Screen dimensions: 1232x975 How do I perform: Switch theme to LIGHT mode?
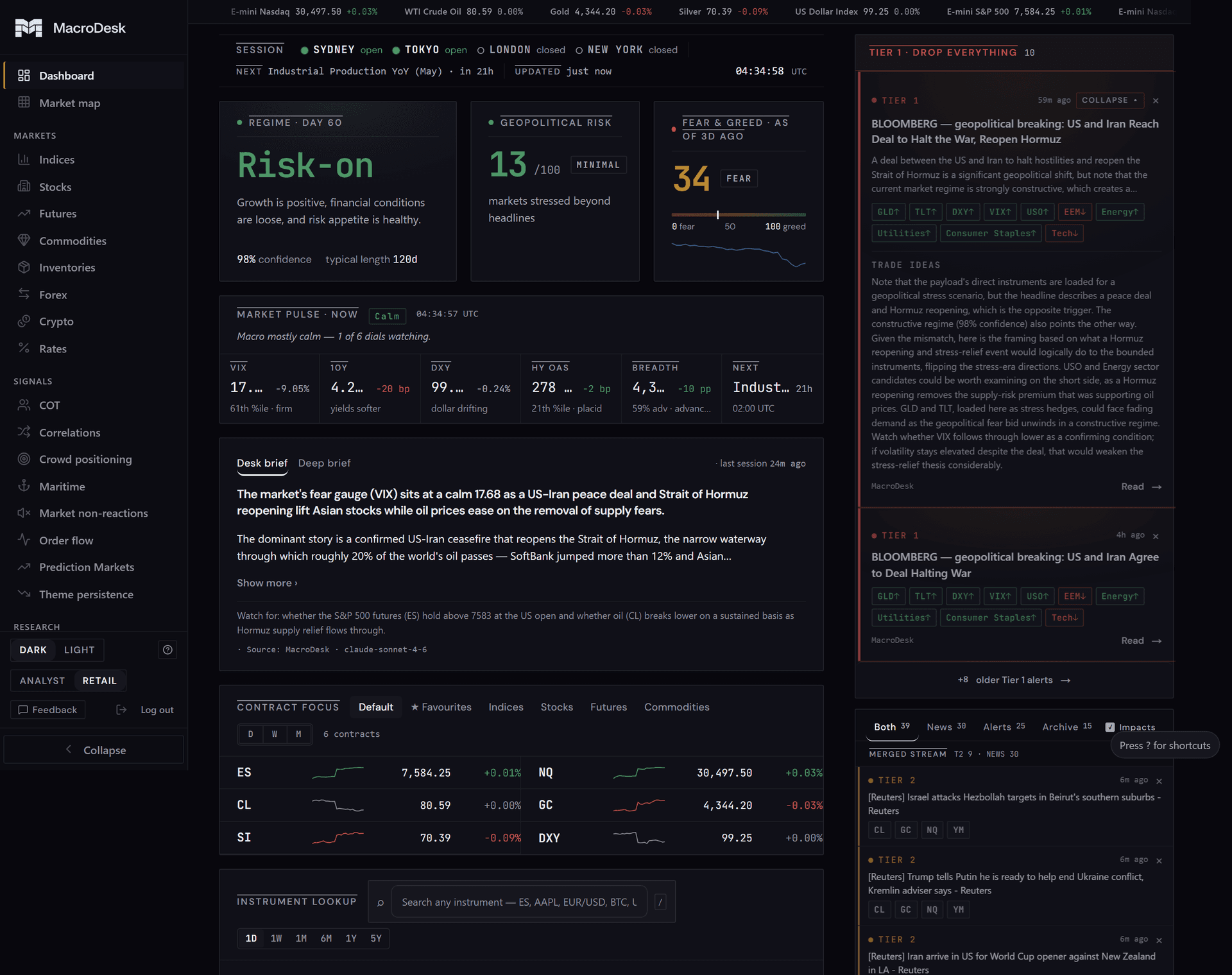click(x=79, y=650)
